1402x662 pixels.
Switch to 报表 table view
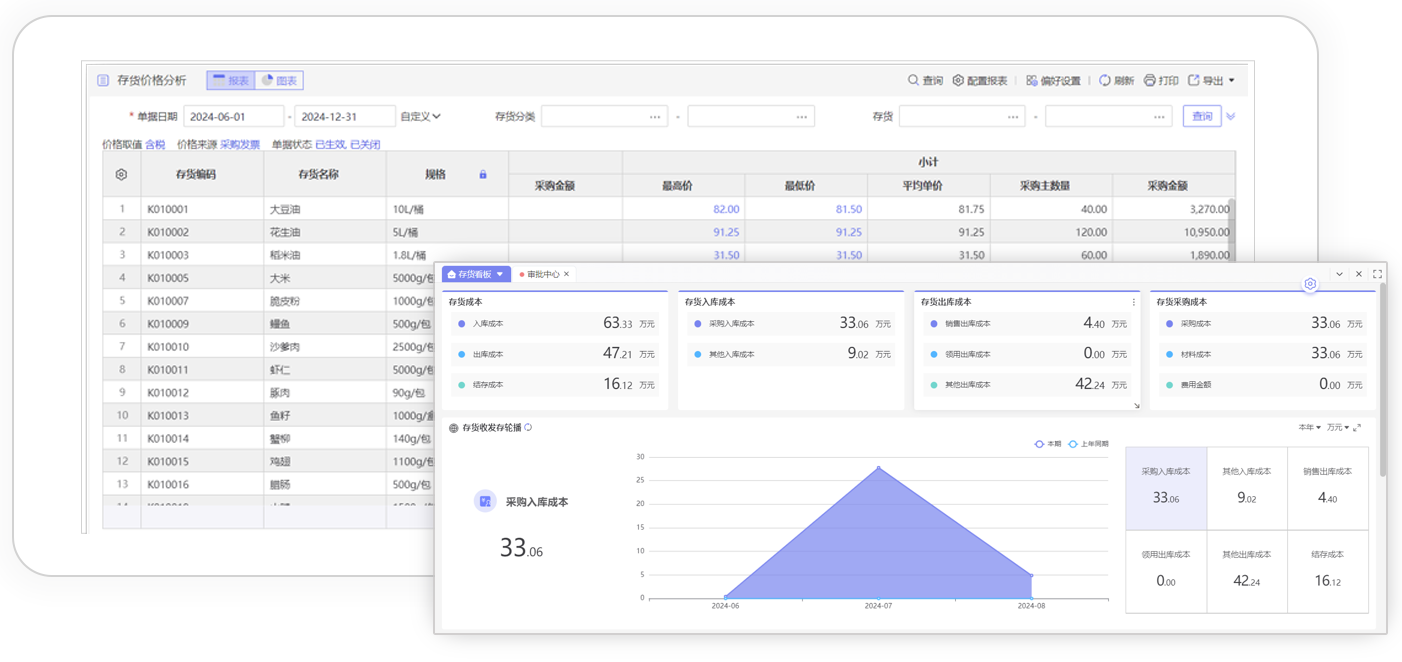(231, 80)
